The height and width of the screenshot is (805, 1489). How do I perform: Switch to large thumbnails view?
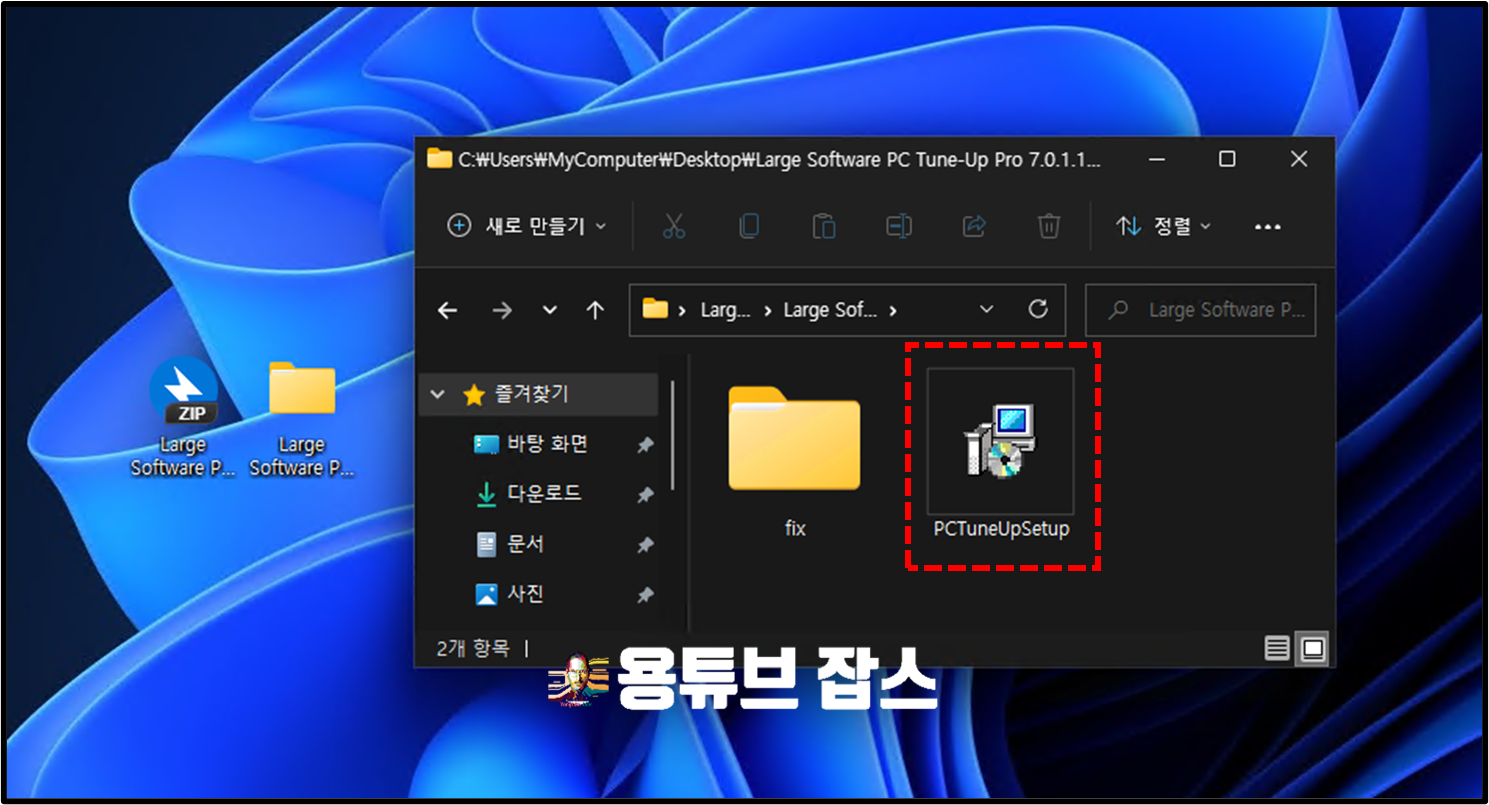coord(1313,649)
